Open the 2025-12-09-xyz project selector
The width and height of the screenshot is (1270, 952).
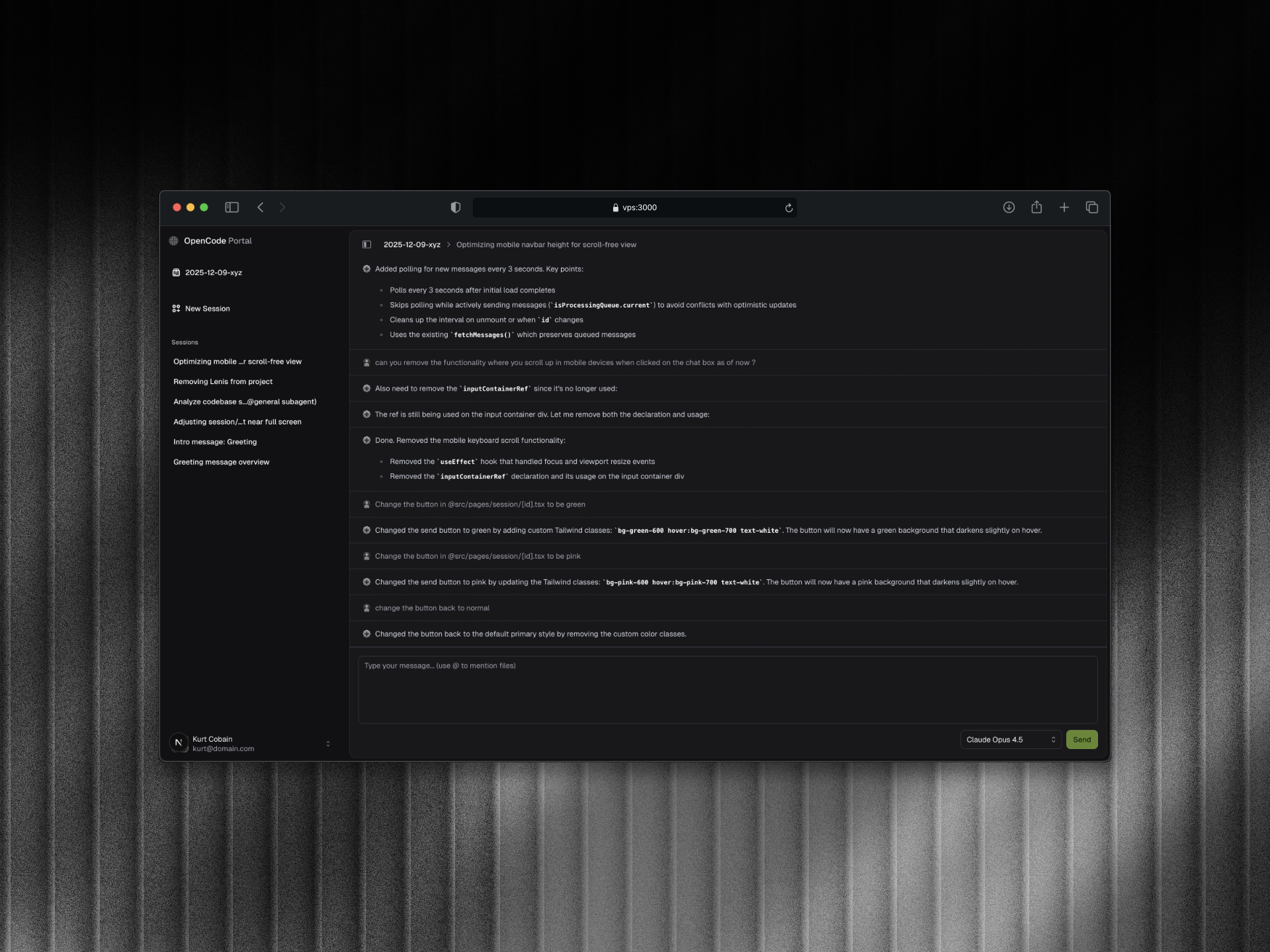(x=213, y=272)
